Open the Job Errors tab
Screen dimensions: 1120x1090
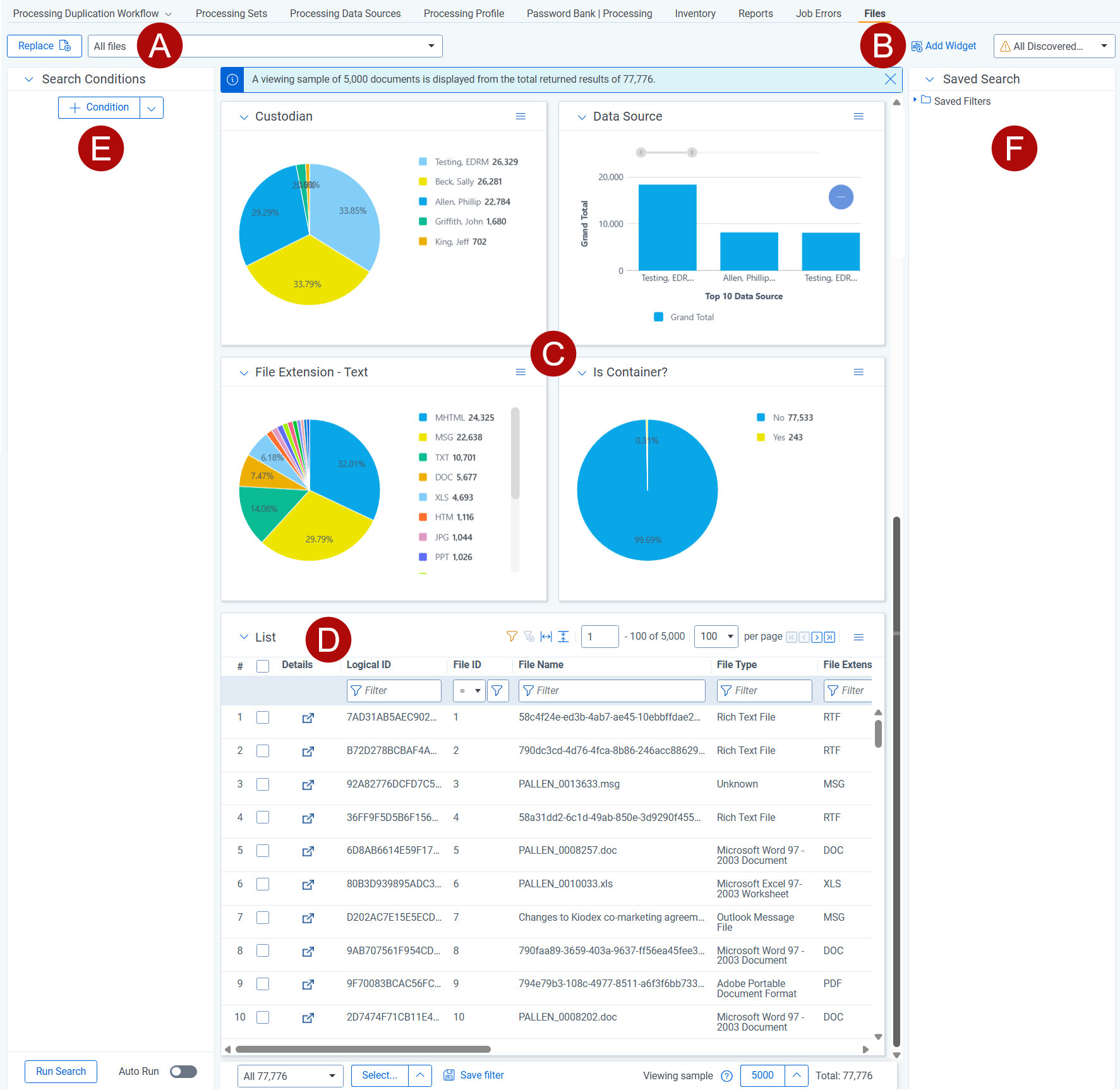point(818,13)
